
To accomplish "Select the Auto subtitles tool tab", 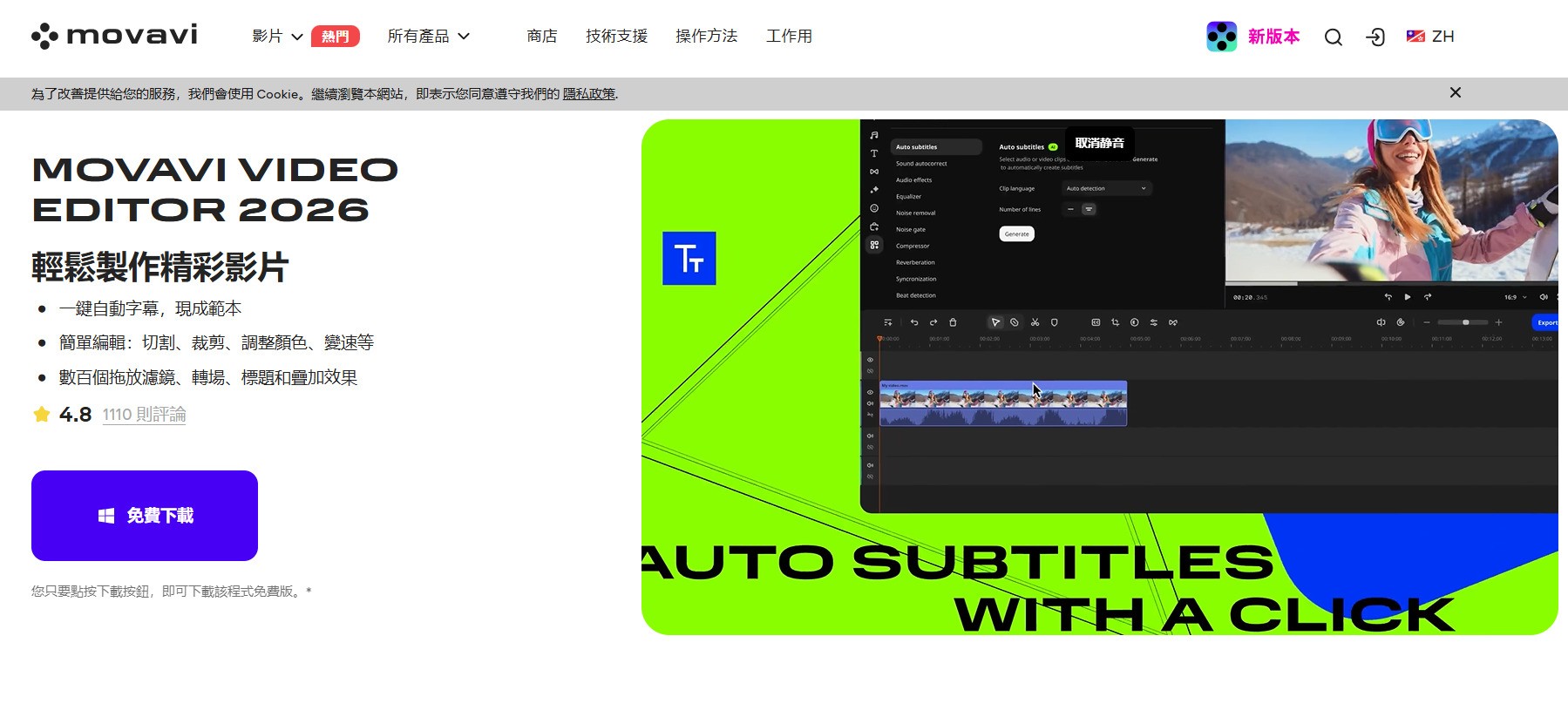I will 936,147.
